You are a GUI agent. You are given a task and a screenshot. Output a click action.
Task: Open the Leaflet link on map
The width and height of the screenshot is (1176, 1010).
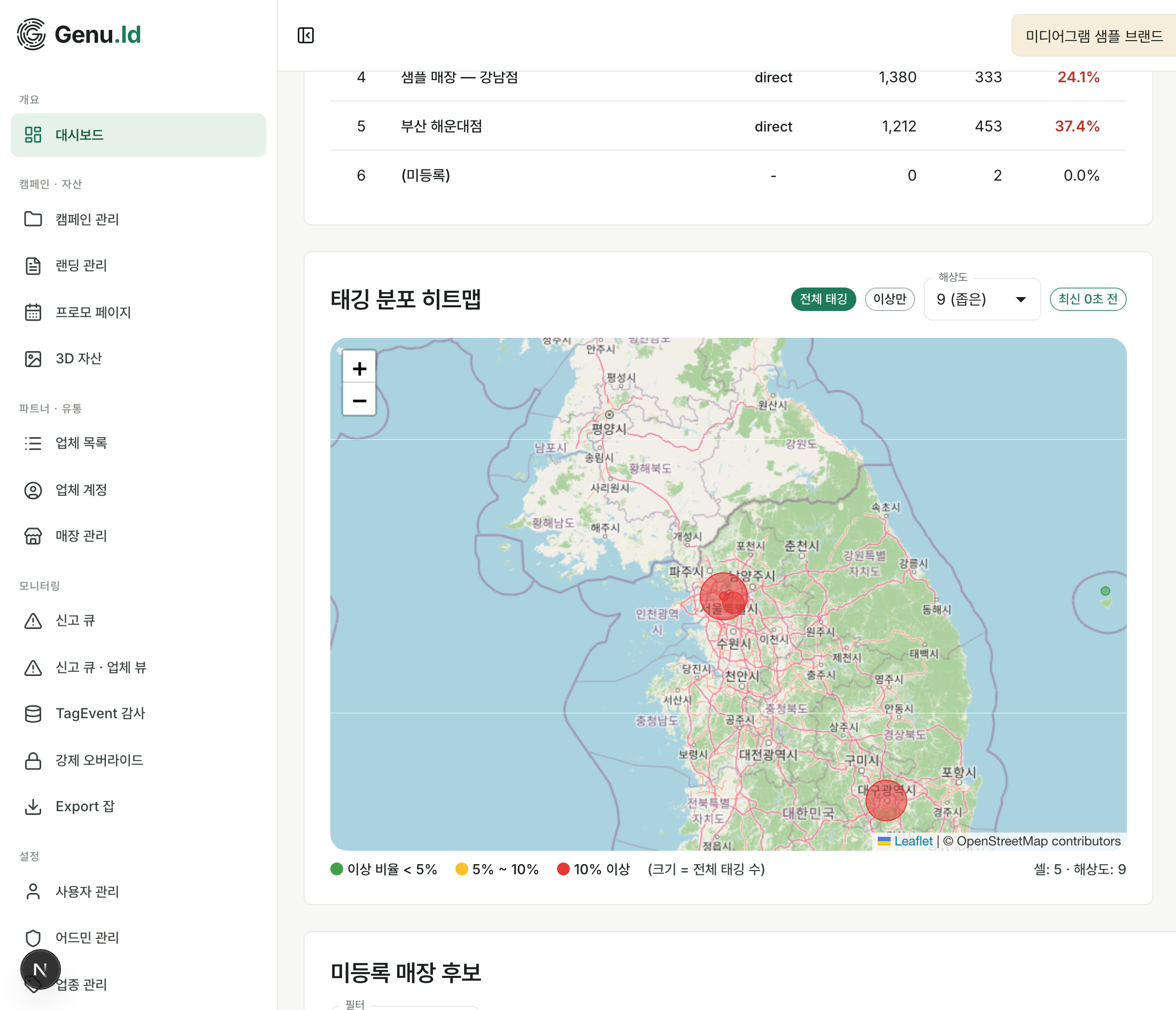tap(912, 841)
